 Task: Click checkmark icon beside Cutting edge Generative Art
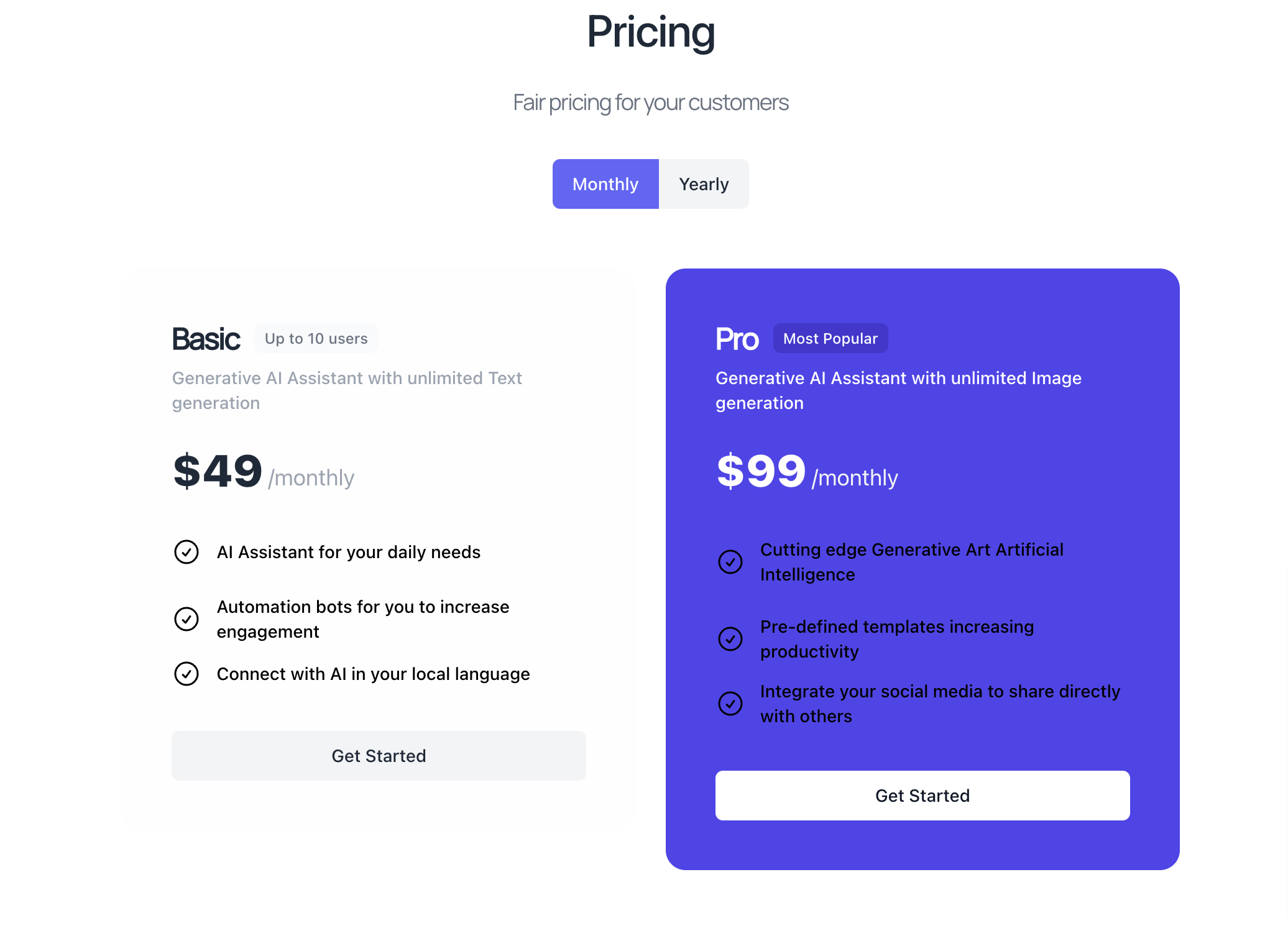coord(730,562)
